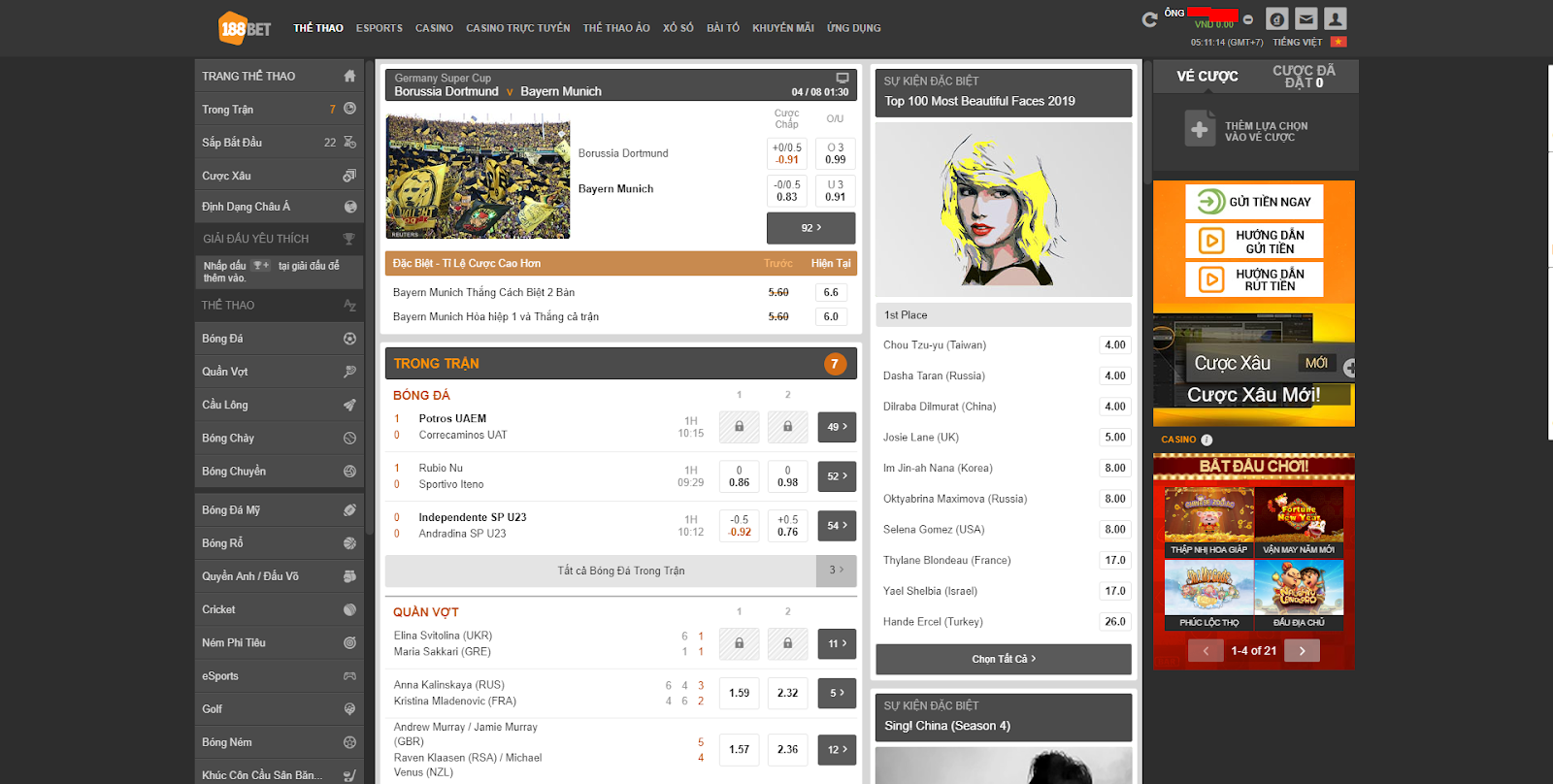
Task: Expand 54 markets for Independente SP U23
Action: pyautogui.click(x=837, y=526)
